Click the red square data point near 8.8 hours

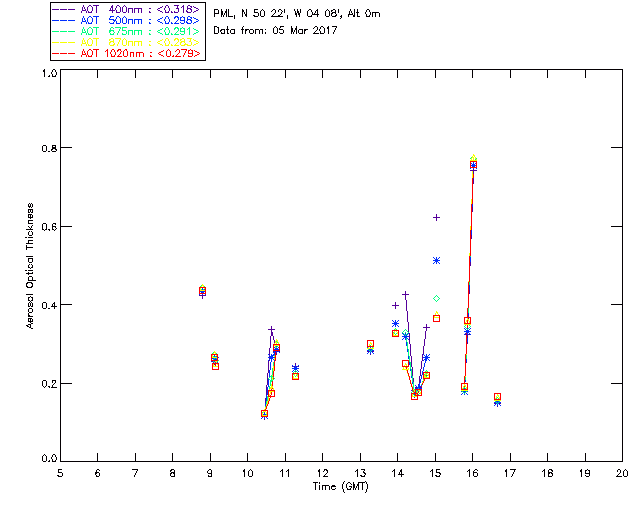(202, 291)
